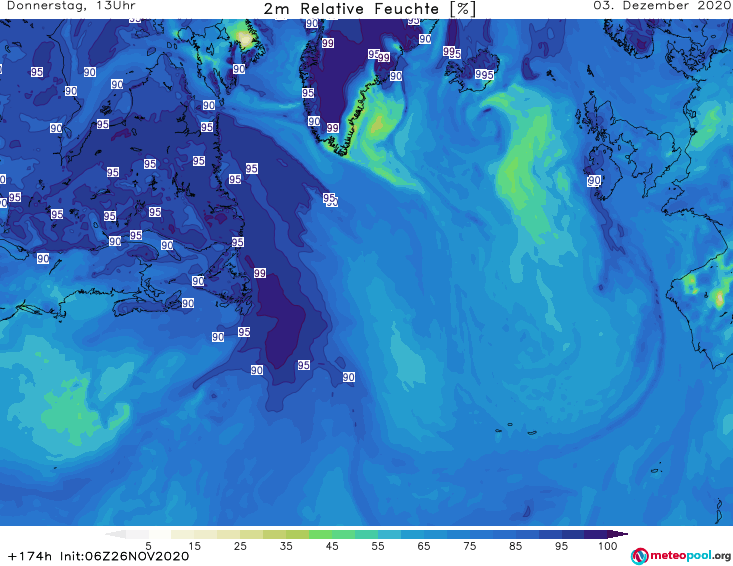
Task: Click the color scale label '15'
Action: [x=194, y=546]
